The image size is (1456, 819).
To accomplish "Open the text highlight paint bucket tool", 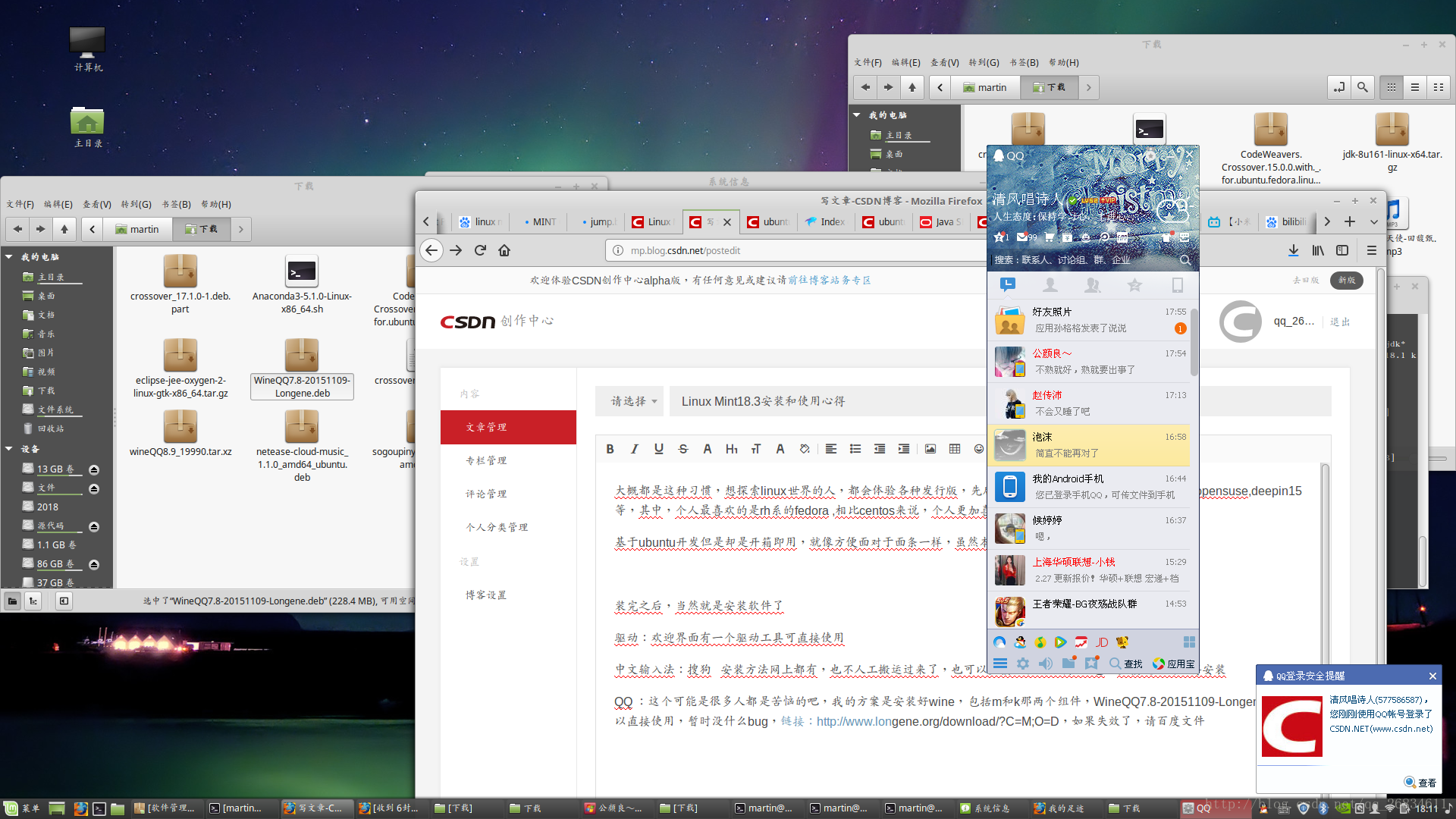I will pos(805,449).
